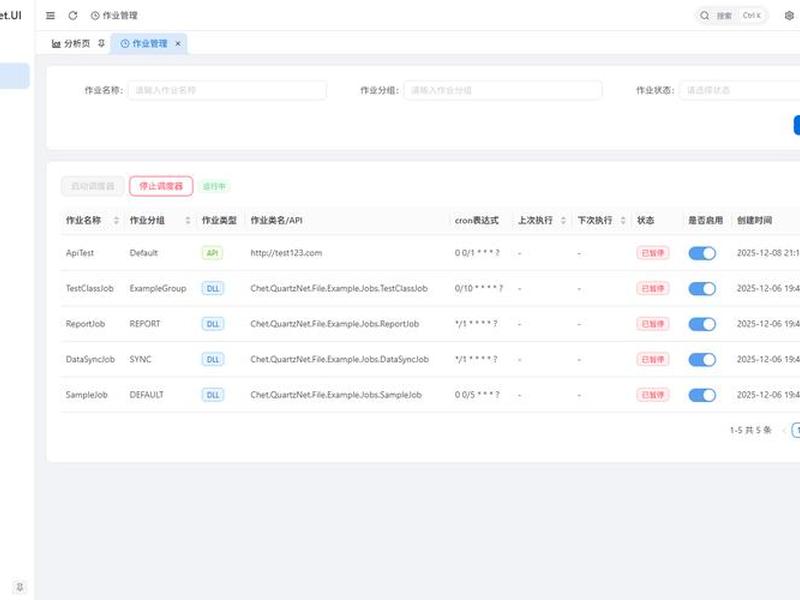Toggle enable switch for DataSyncJob

pyautogui.click(x=702, y=360)
